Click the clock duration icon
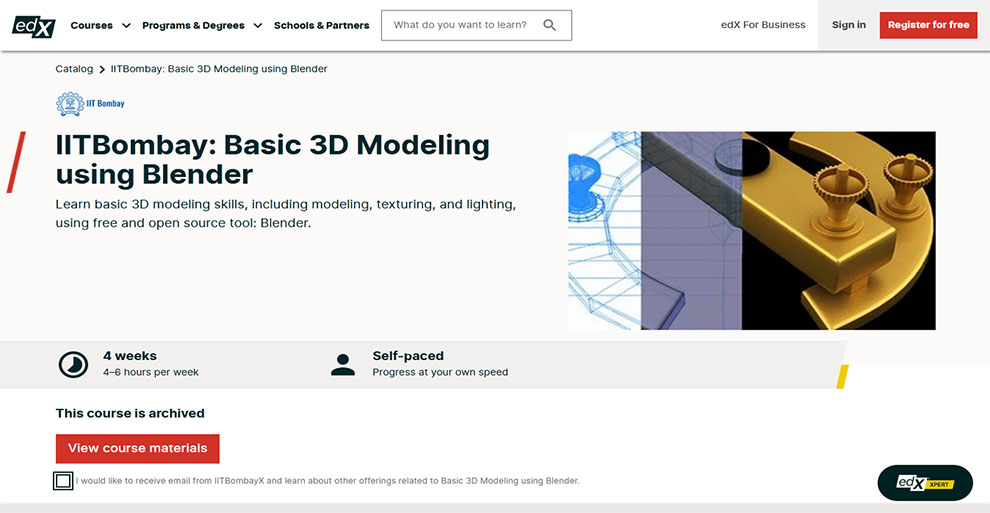990x513 pixels. [x=73, y=365]
